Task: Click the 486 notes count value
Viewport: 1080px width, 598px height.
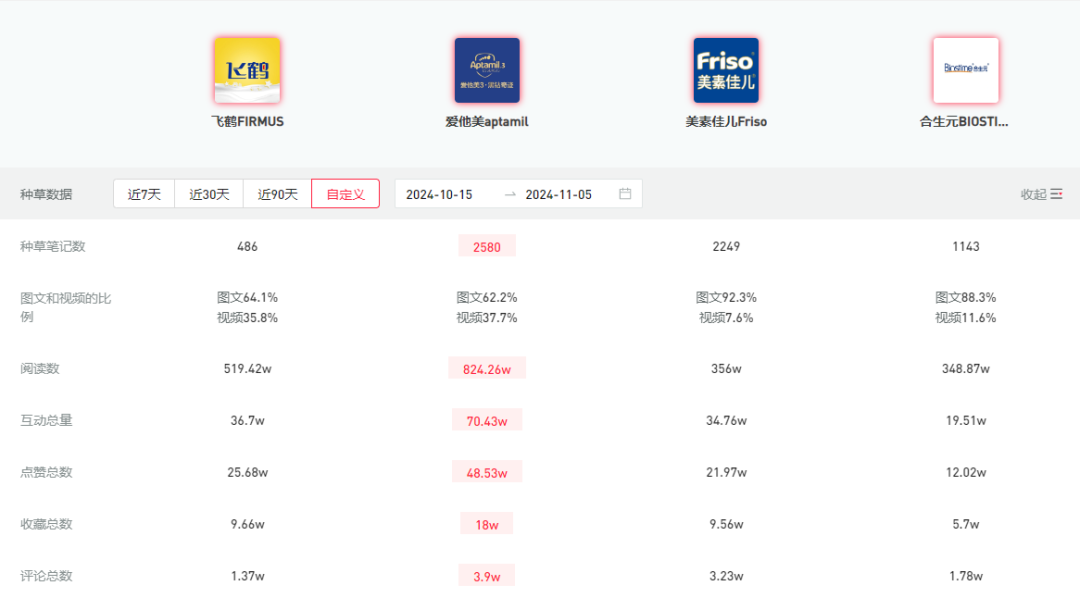Action: click(x=247, y=246)
